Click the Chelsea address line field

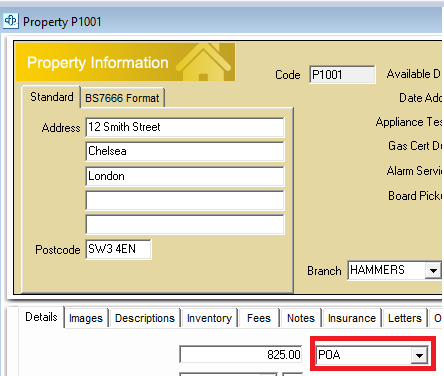[x=185, y=151]
